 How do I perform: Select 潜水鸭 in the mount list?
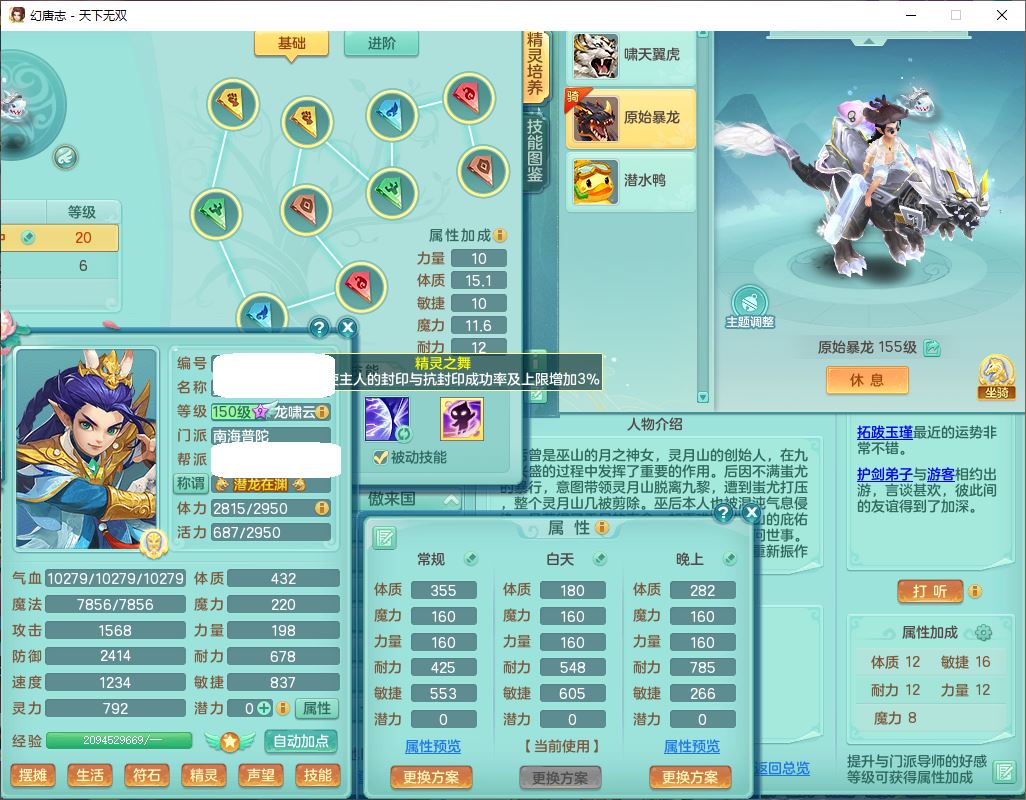point(631,181)
